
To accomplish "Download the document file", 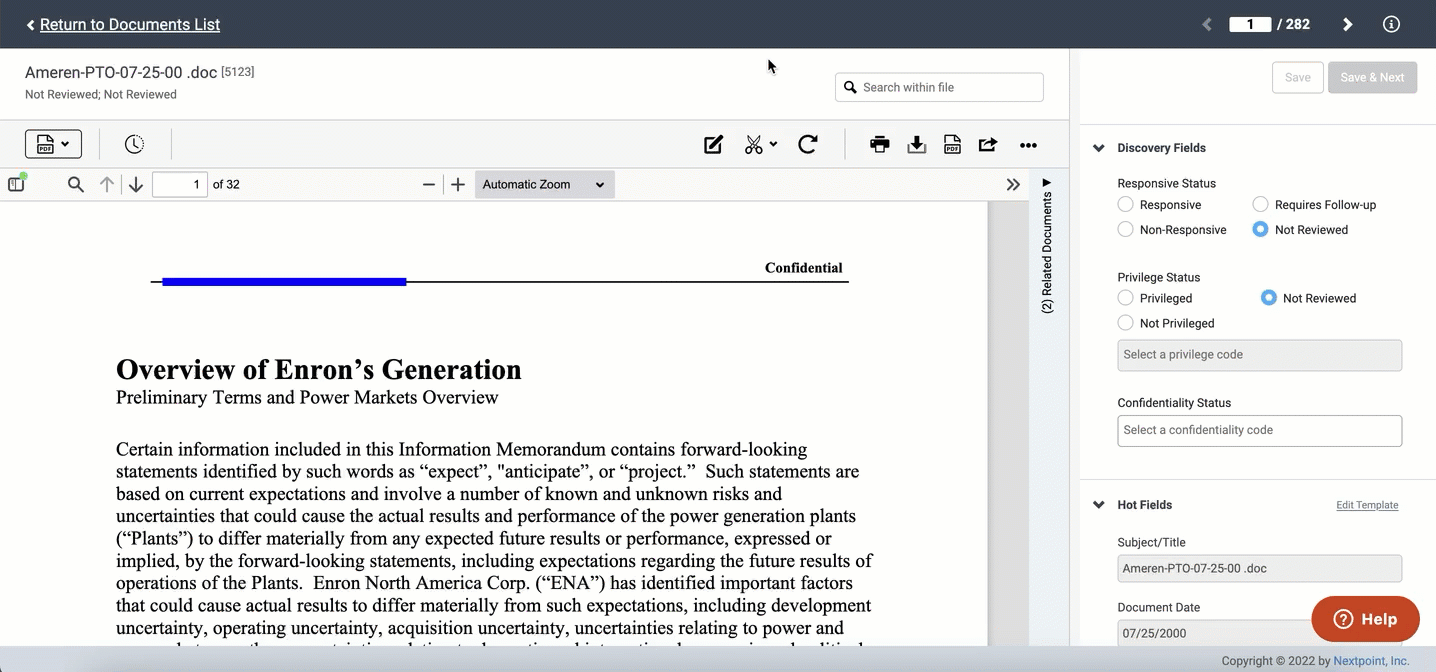I will [x=916, y=145].
